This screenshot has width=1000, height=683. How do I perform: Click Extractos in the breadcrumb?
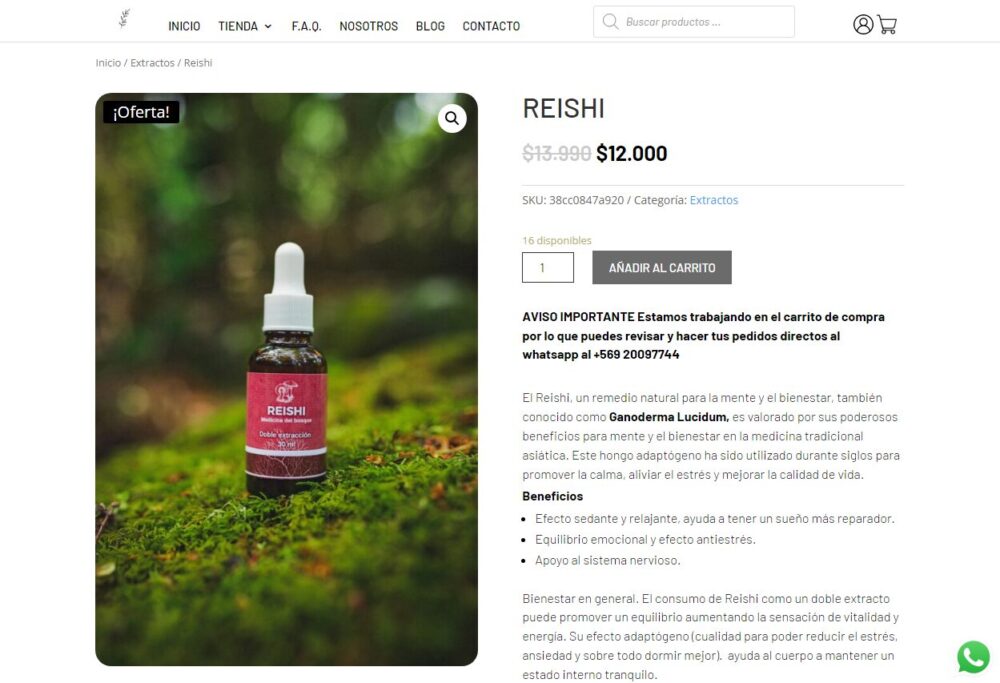152,63
